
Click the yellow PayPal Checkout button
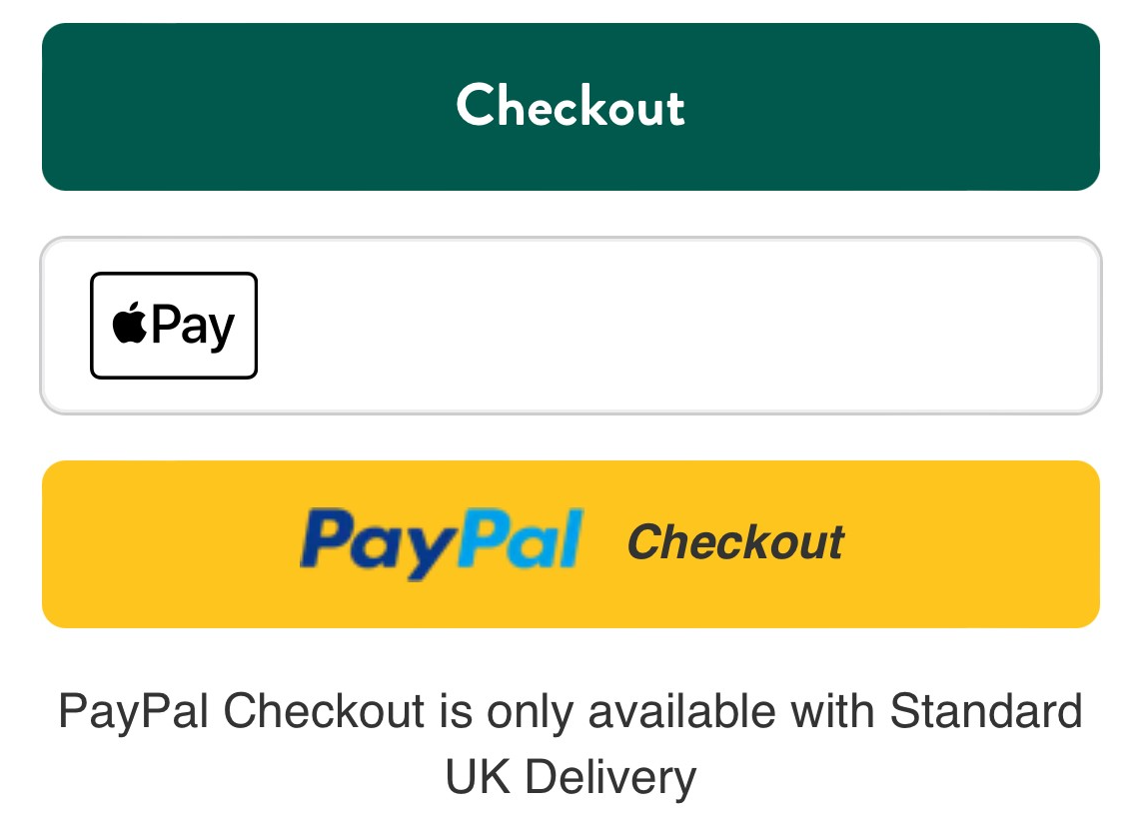tap(570, 544)
